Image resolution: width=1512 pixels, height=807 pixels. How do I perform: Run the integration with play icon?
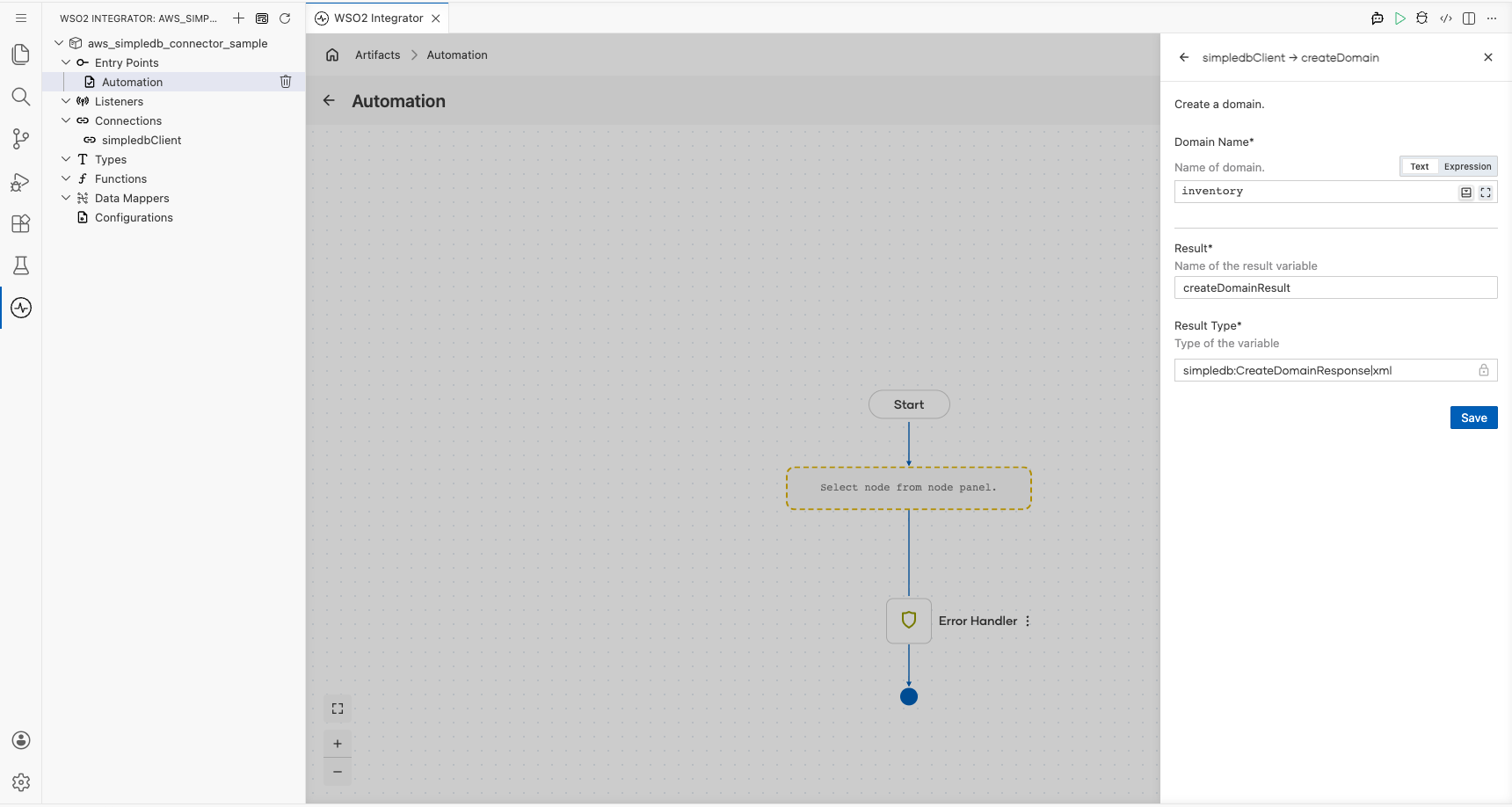pos(1400,18)
